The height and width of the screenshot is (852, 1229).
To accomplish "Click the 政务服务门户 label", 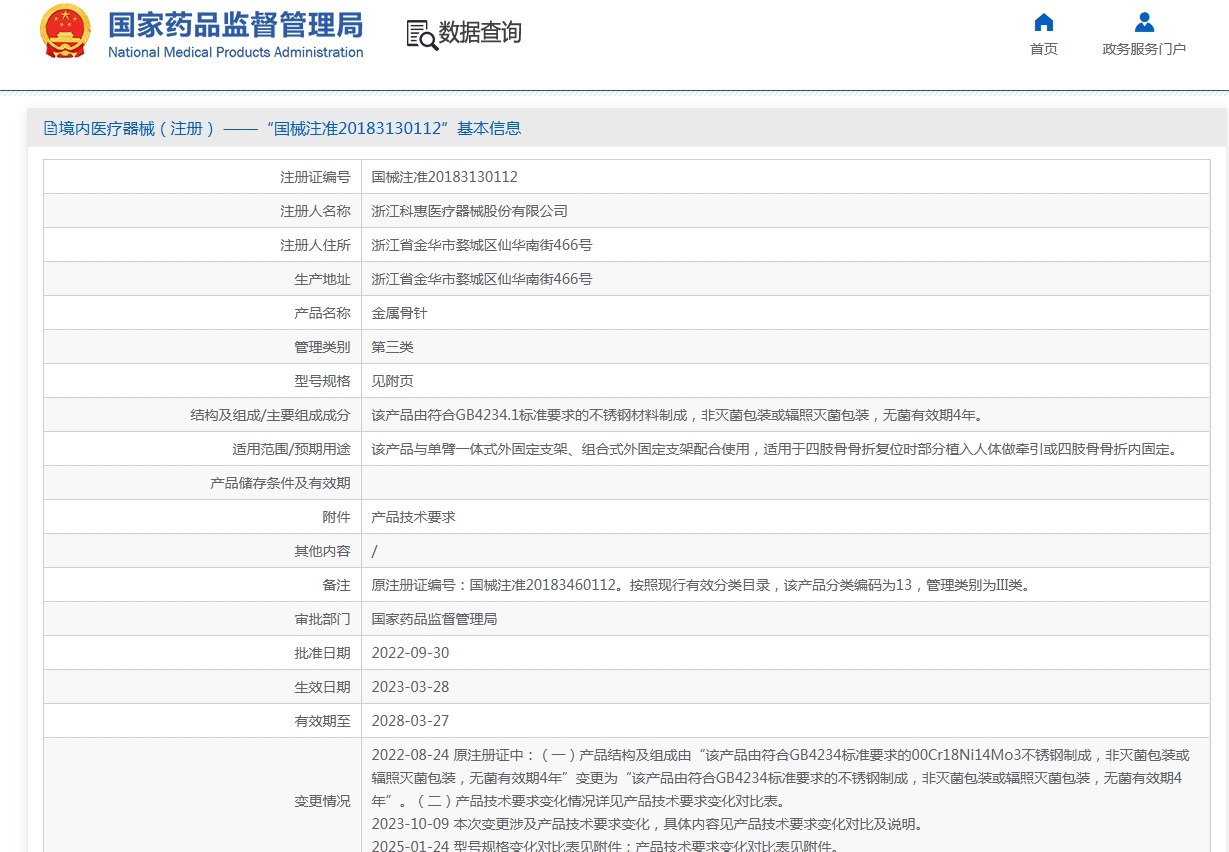I will (1144, 49).
